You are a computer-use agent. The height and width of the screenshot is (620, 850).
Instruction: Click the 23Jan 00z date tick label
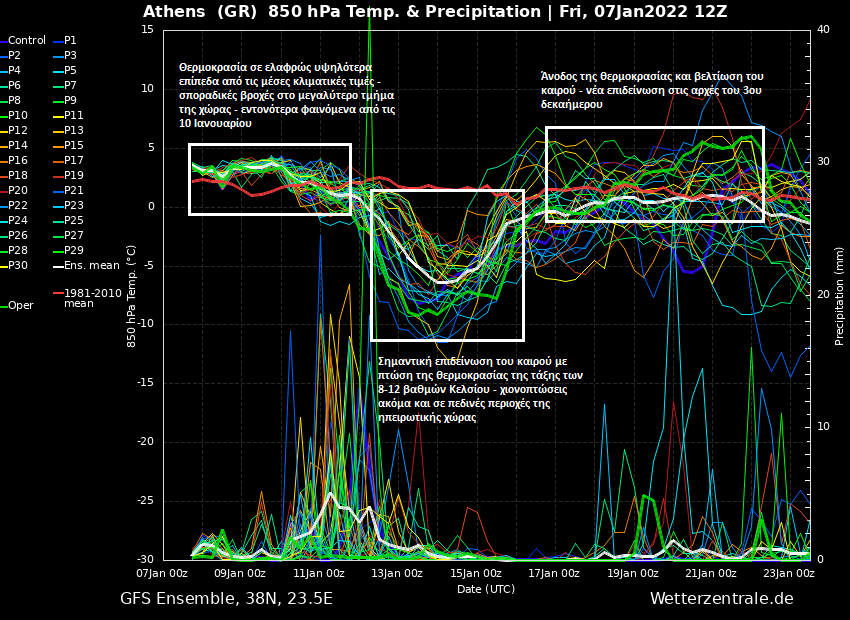tap(788, 574)
